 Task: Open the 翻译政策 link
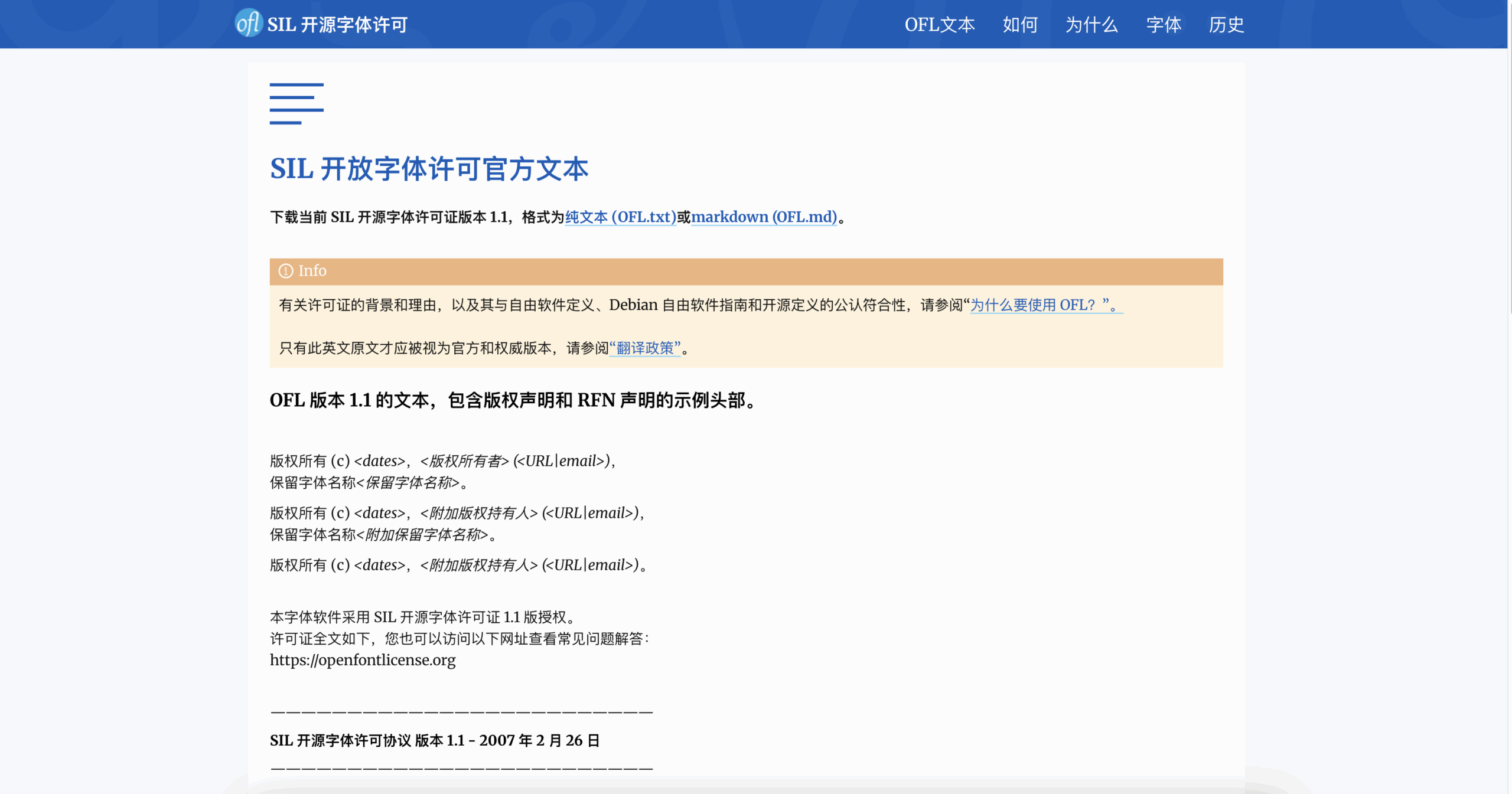tap(645, 348)
